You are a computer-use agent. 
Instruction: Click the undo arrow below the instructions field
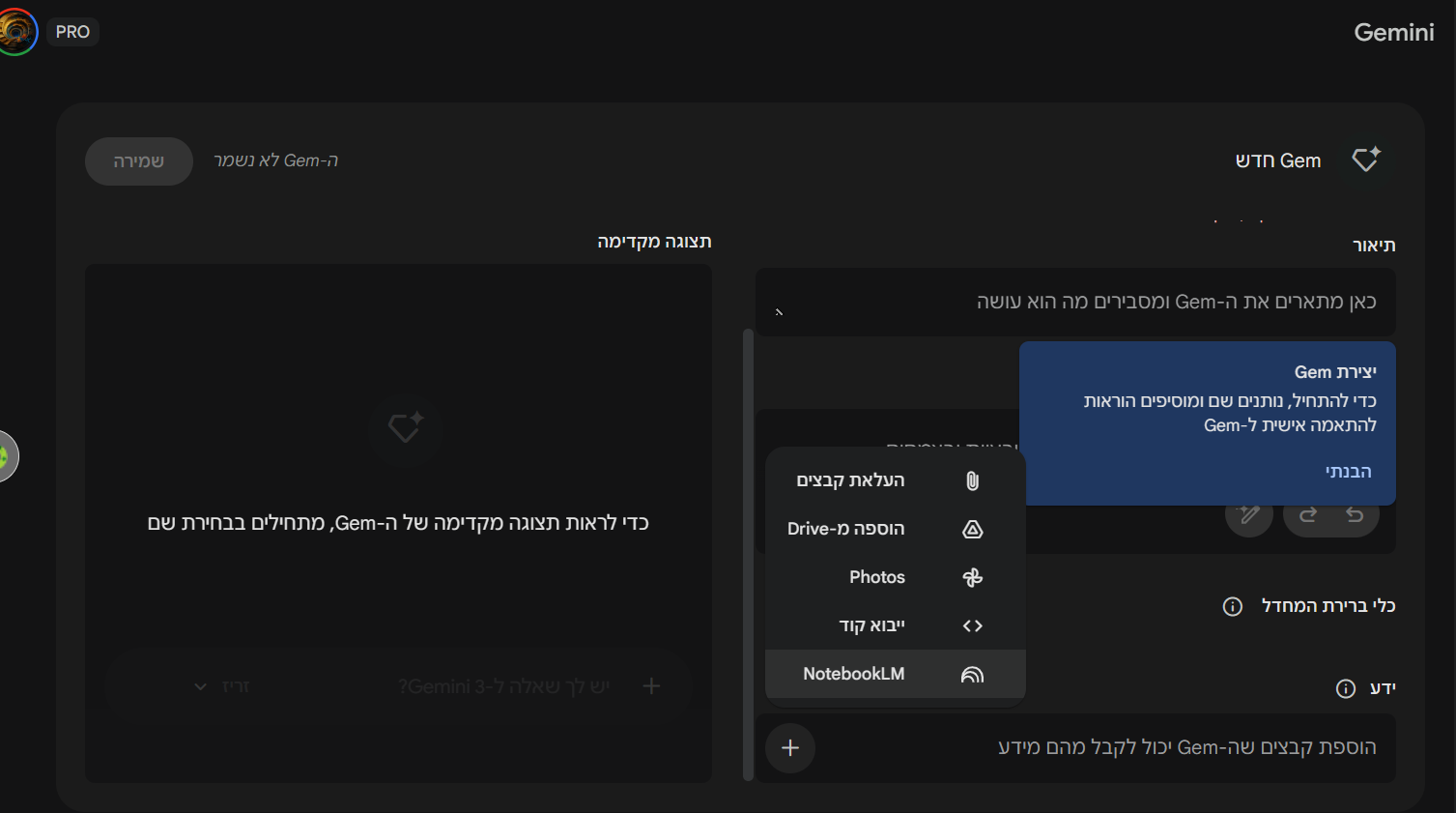click(x=1355, y=516)
